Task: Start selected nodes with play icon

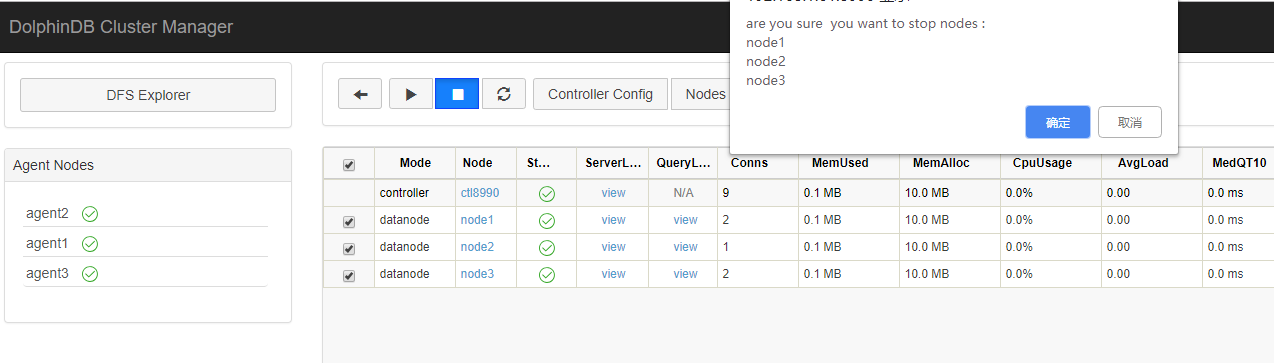Action: [411, 94]
